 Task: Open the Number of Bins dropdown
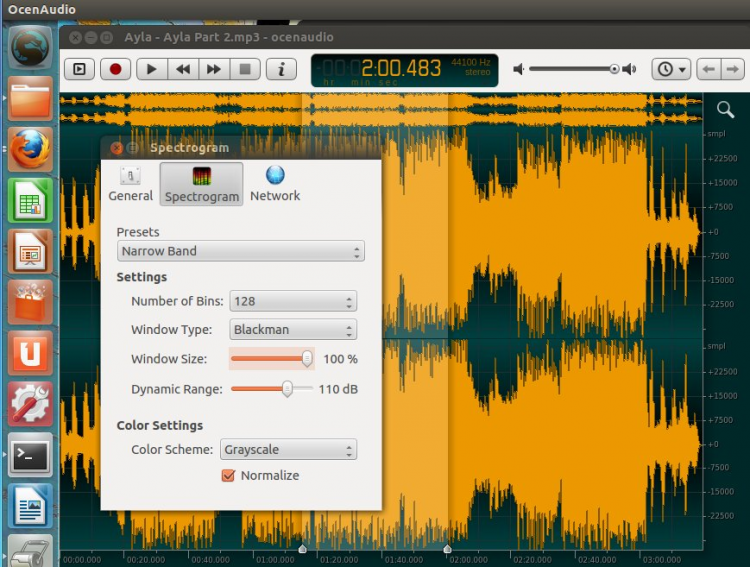pos(292,301)
